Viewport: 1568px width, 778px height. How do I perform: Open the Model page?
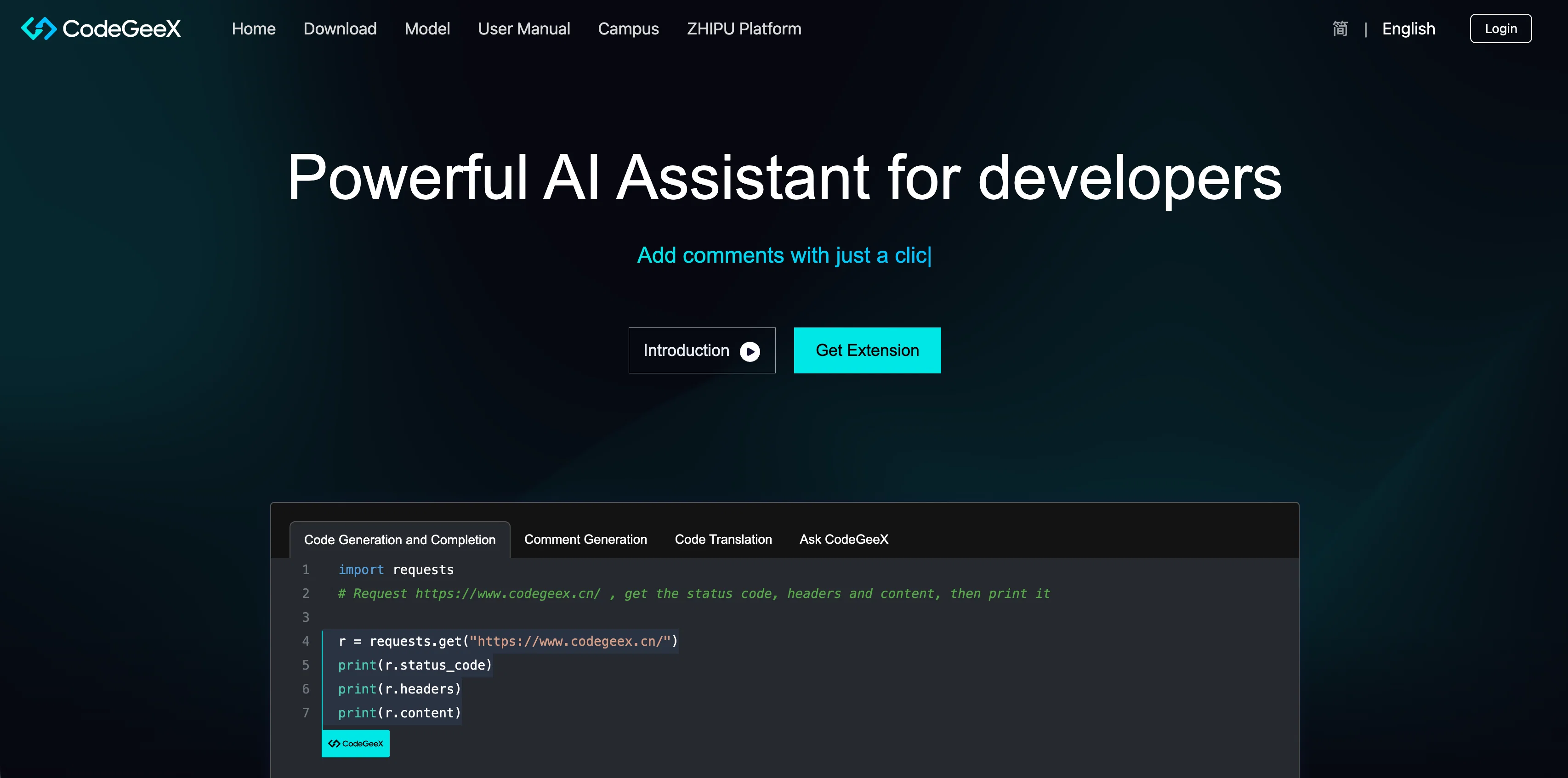[x=426, y=28]
